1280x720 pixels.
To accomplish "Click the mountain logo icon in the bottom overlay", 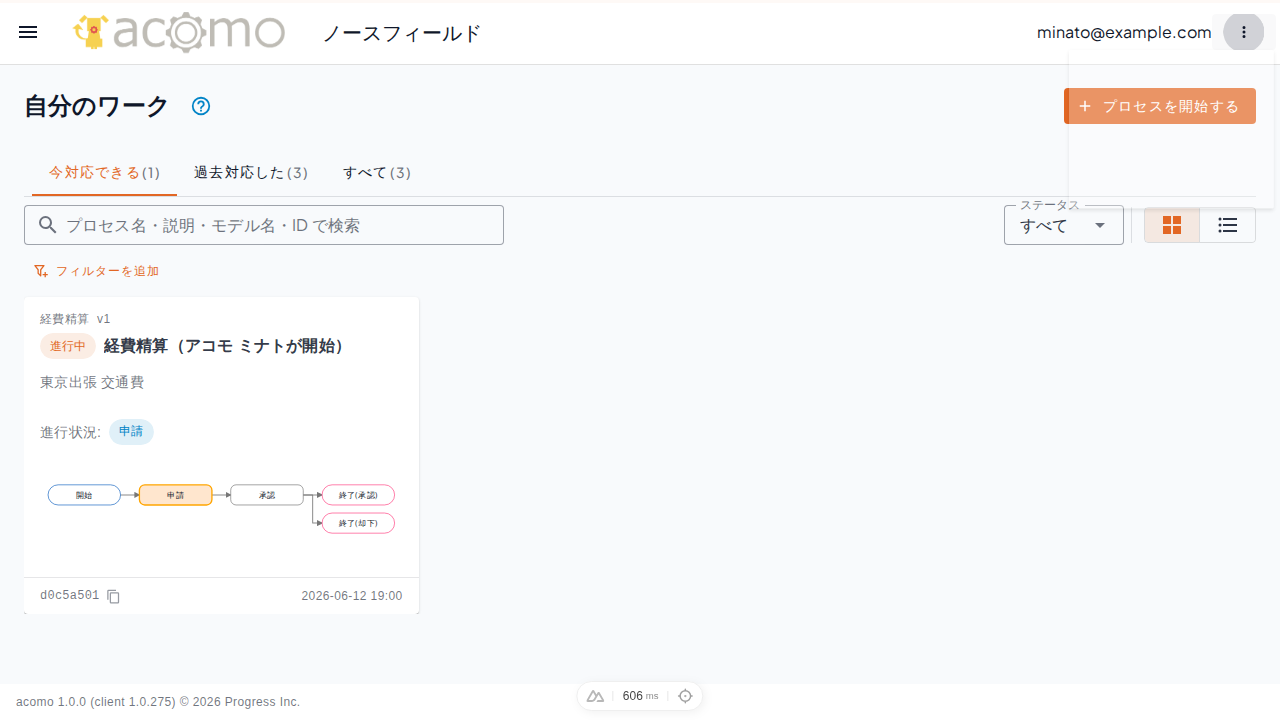I will tap(595, 696).
